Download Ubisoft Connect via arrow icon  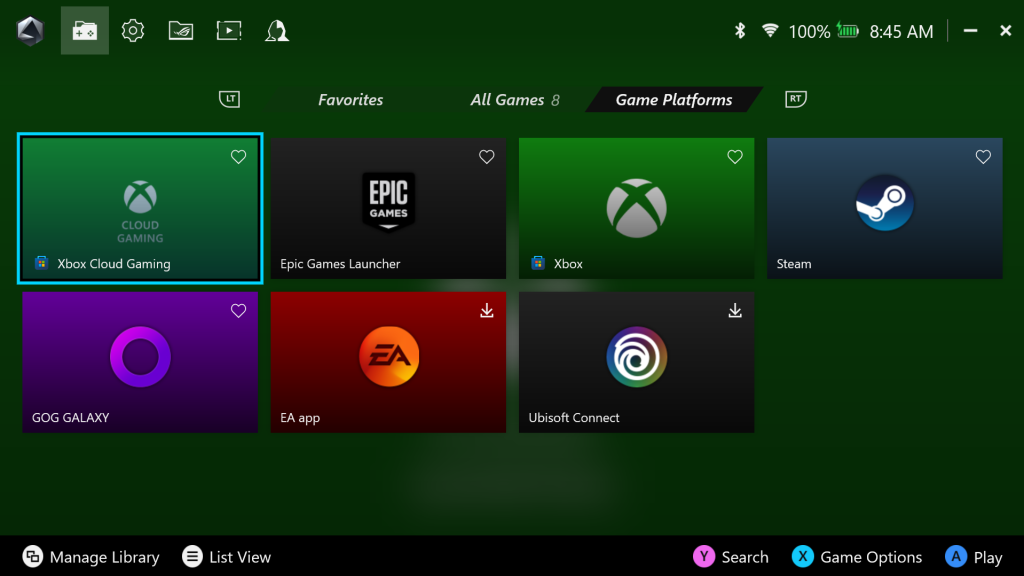[735, 311]
